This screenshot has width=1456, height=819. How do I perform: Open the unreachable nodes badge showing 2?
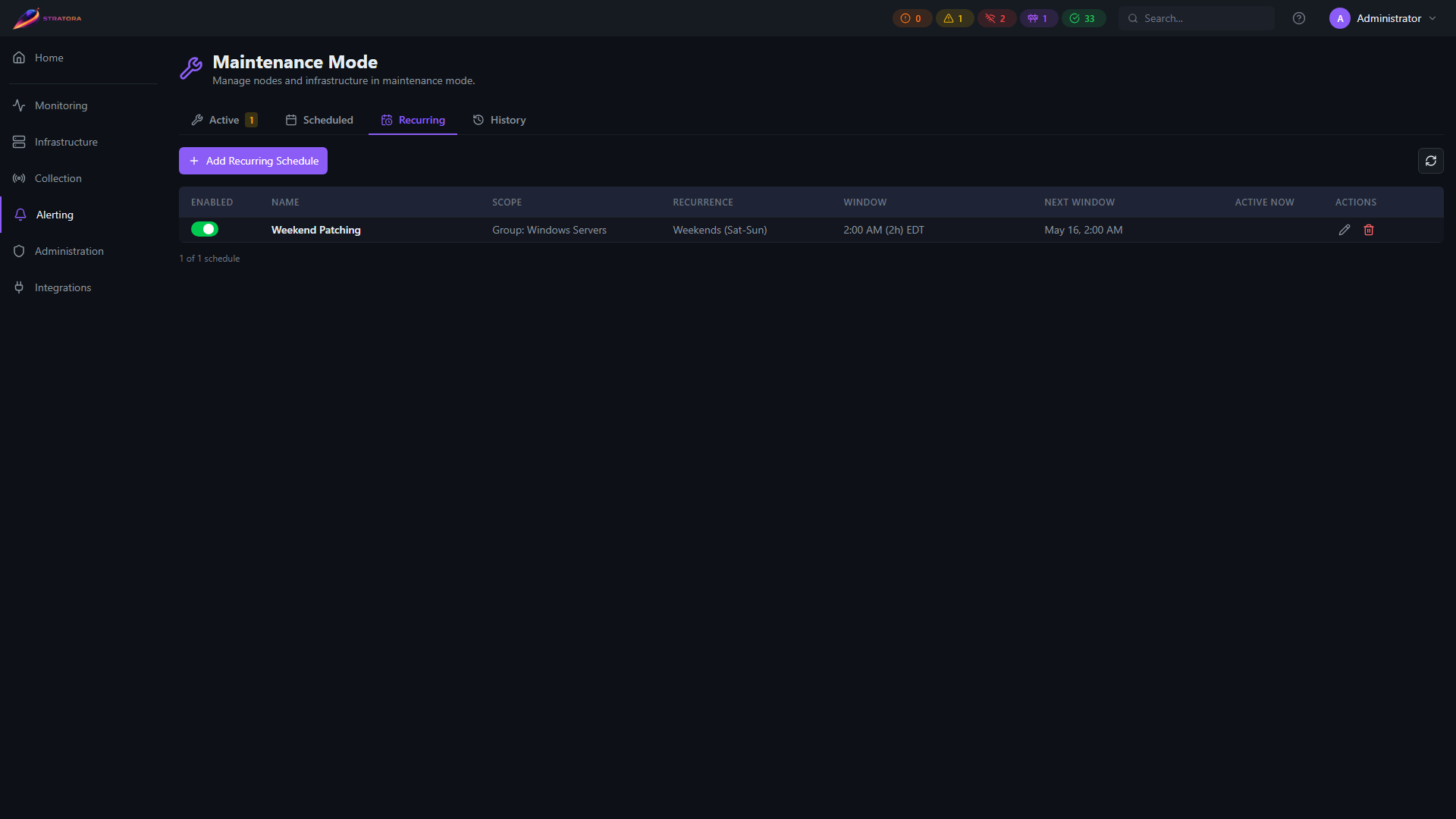[x=996, y=18]
